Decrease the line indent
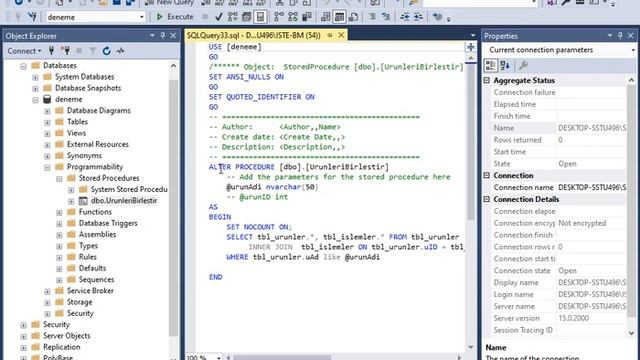The height and width of the screenshot is (360, 640). pos(404,17)
